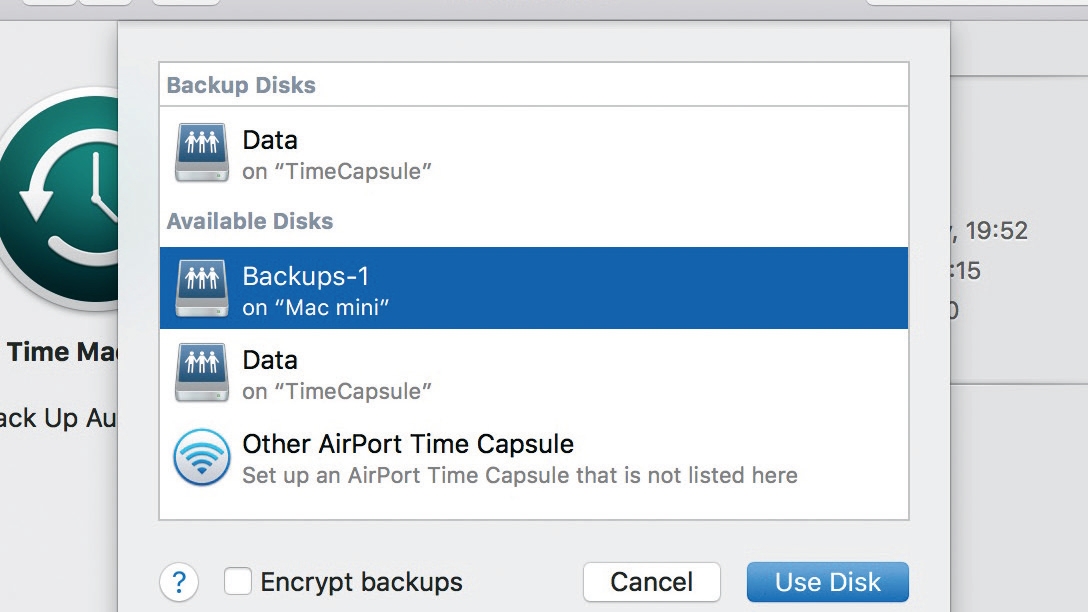Click the green Time Machine clock icon
The image size is (1088, 612).
pos(59,199)
